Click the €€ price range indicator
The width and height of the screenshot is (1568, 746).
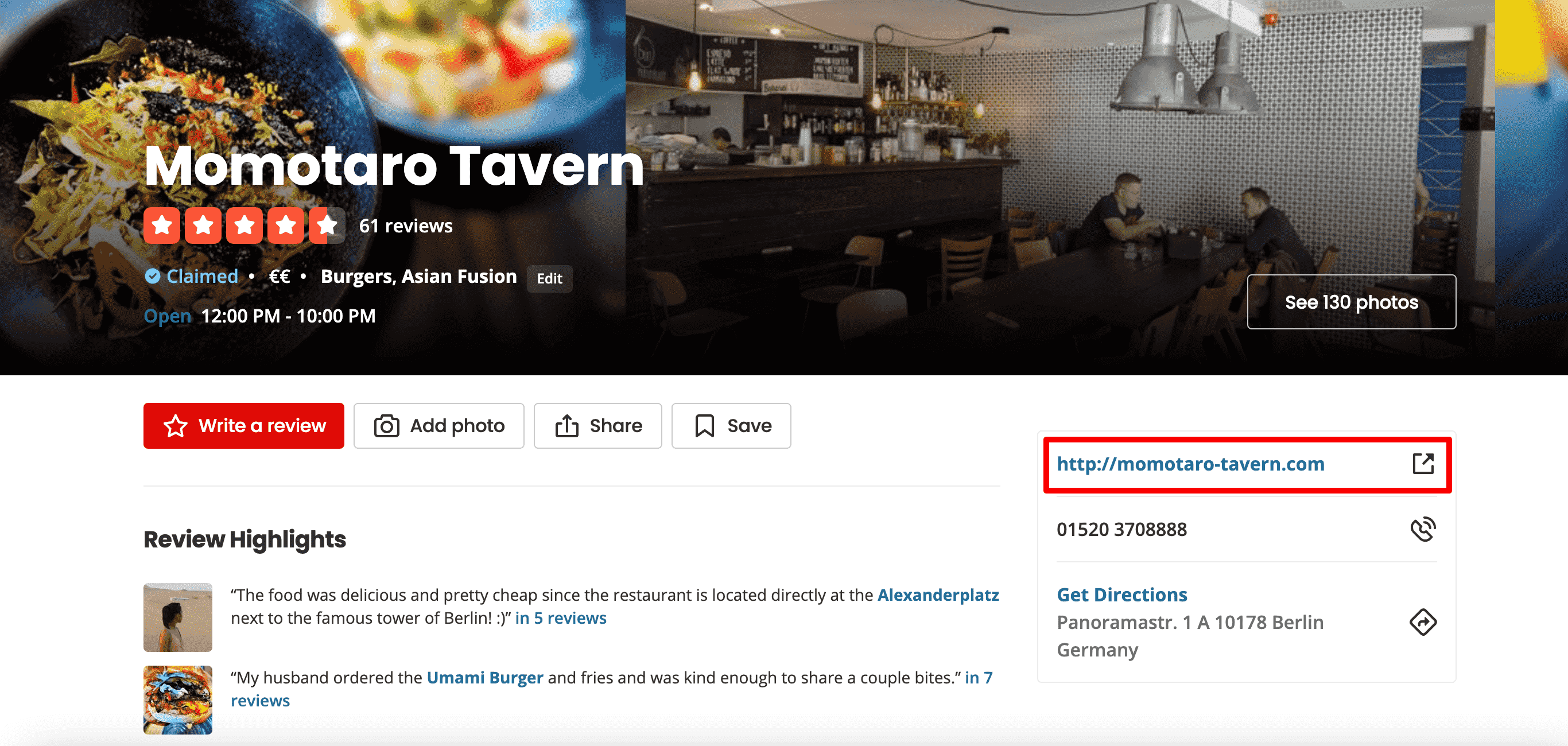coord(280,276)
